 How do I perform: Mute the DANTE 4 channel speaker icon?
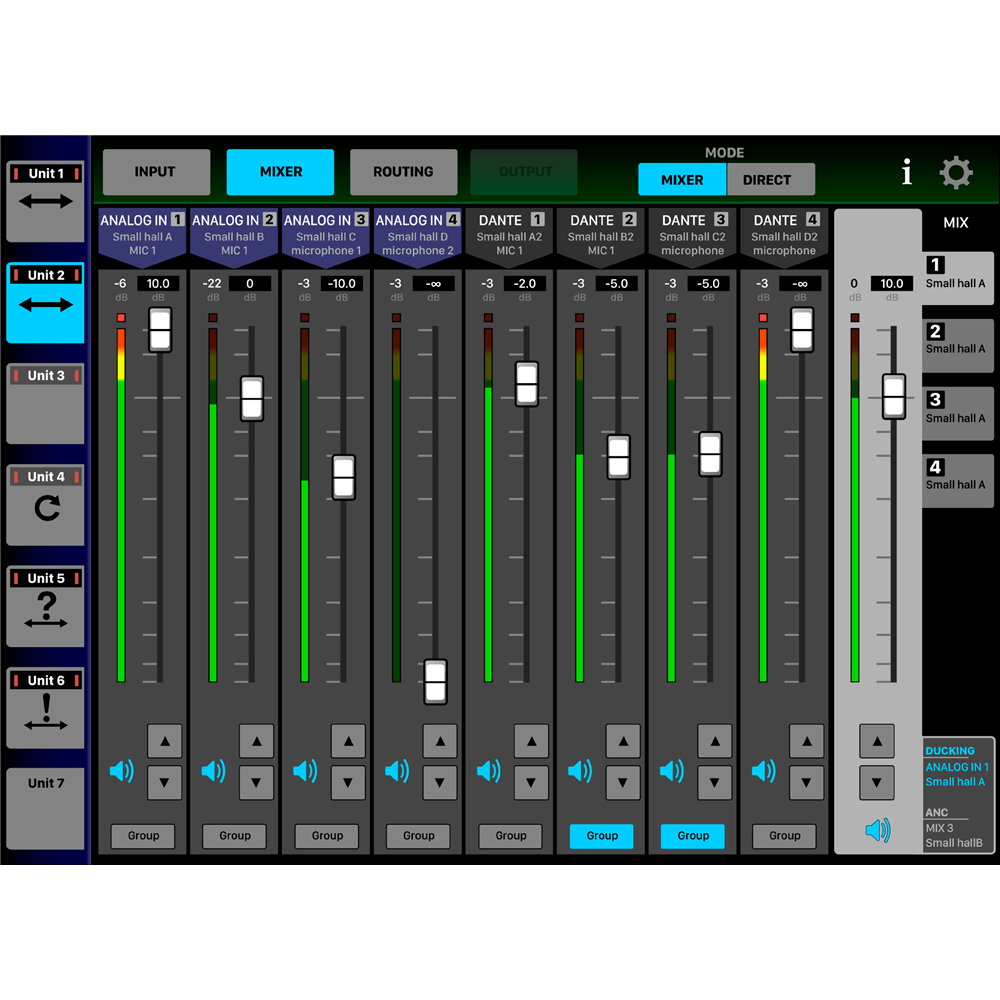click(763, 771)
